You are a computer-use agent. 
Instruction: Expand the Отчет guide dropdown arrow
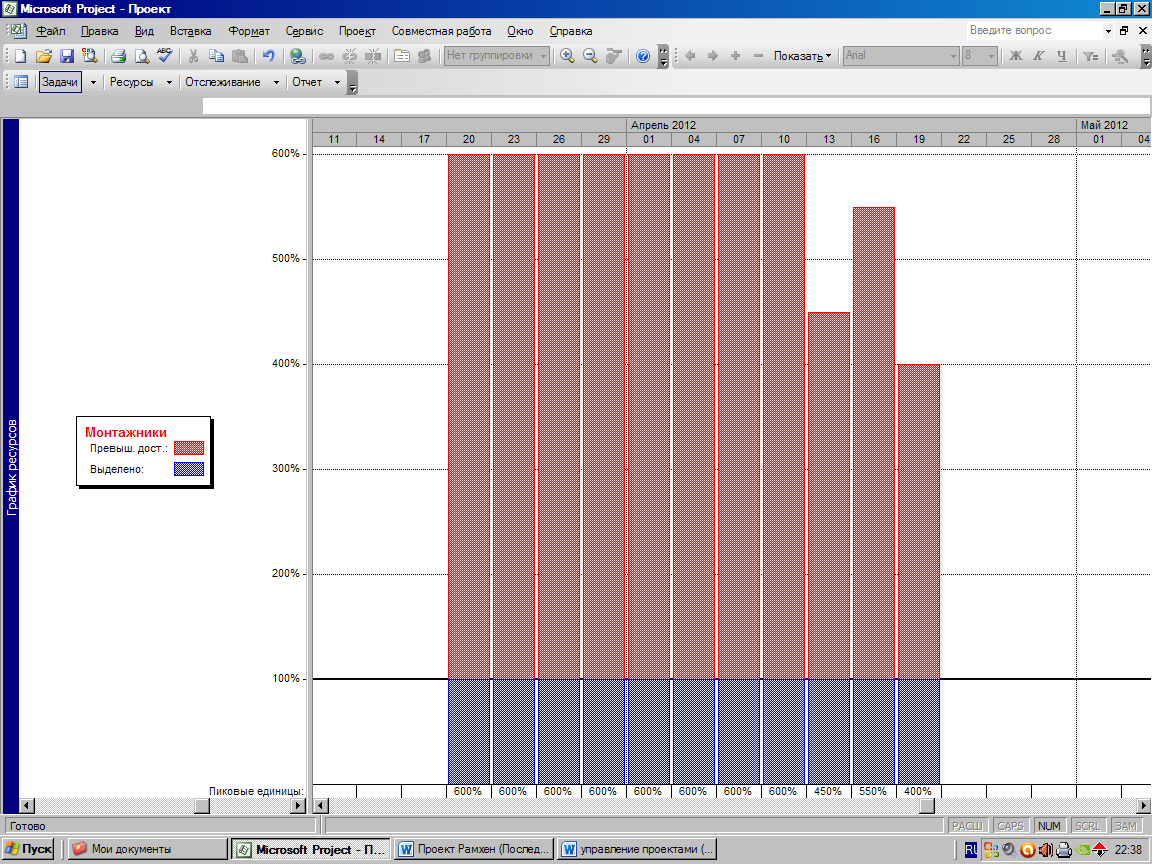point(337,82)
